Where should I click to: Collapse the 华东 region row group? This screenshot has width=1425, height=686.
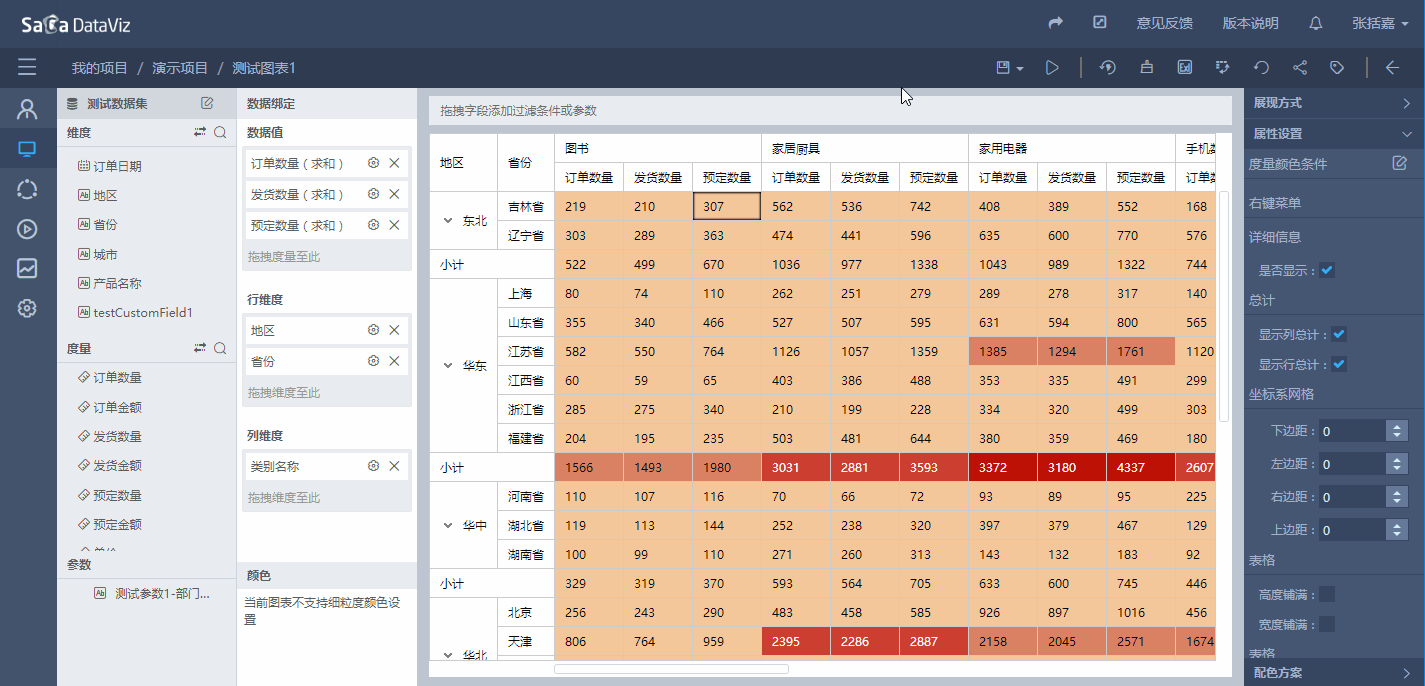[x=449, y=366]
